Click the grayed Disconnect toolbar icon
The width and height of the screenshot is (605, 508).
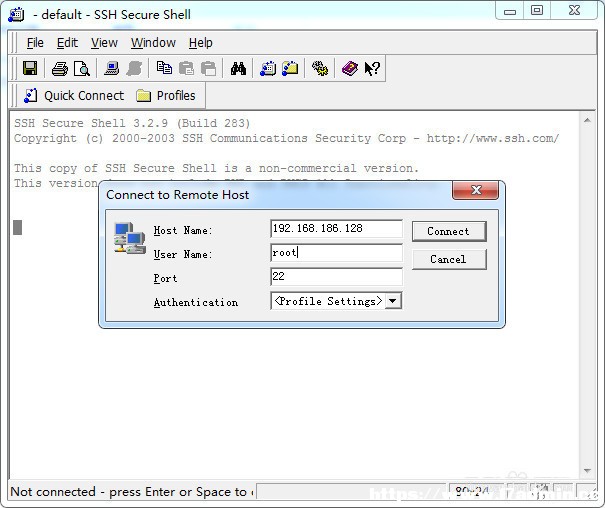[134, 69]
